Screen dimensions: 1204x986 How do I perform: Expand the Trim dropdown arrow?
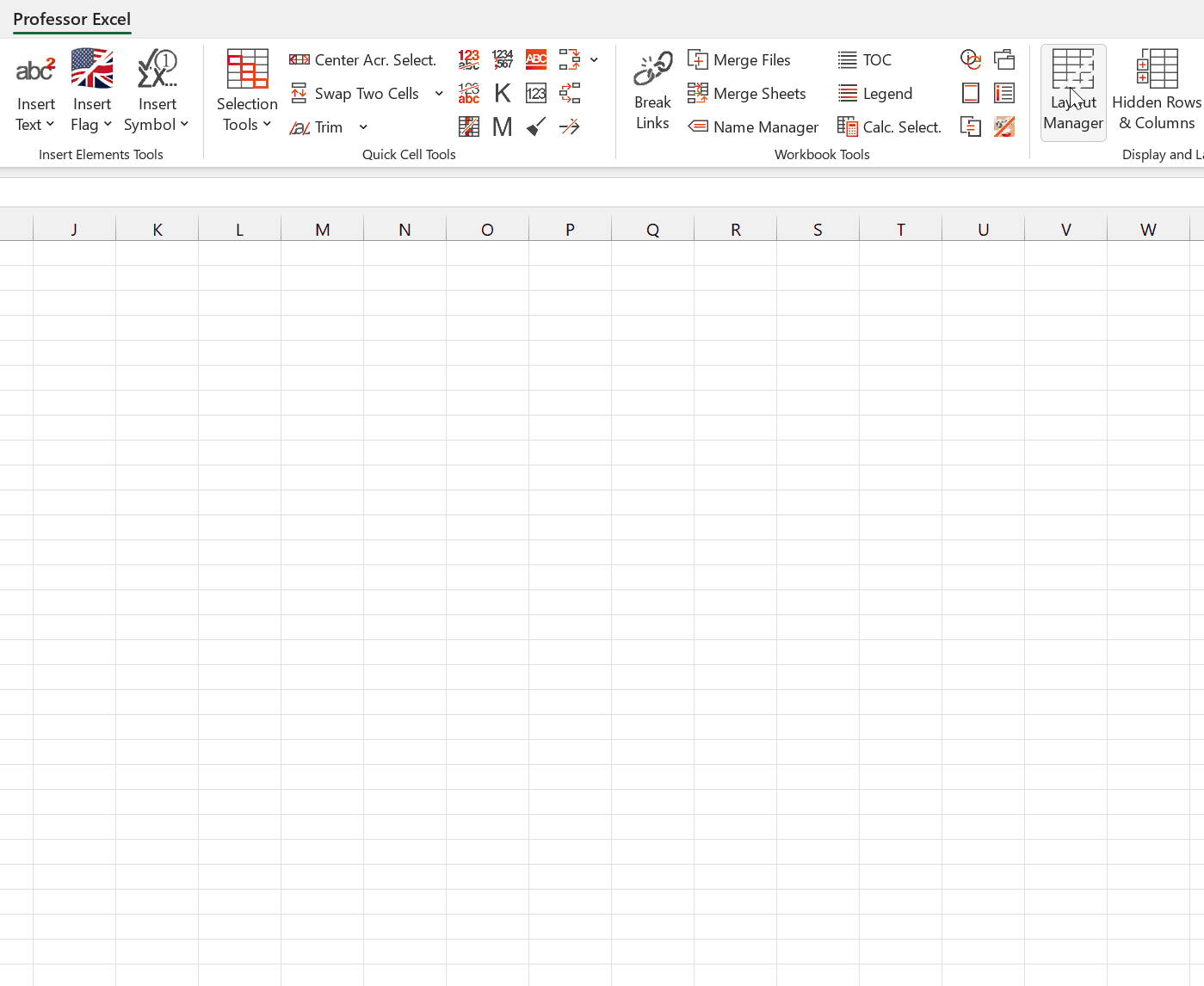(x=363, y=126)
